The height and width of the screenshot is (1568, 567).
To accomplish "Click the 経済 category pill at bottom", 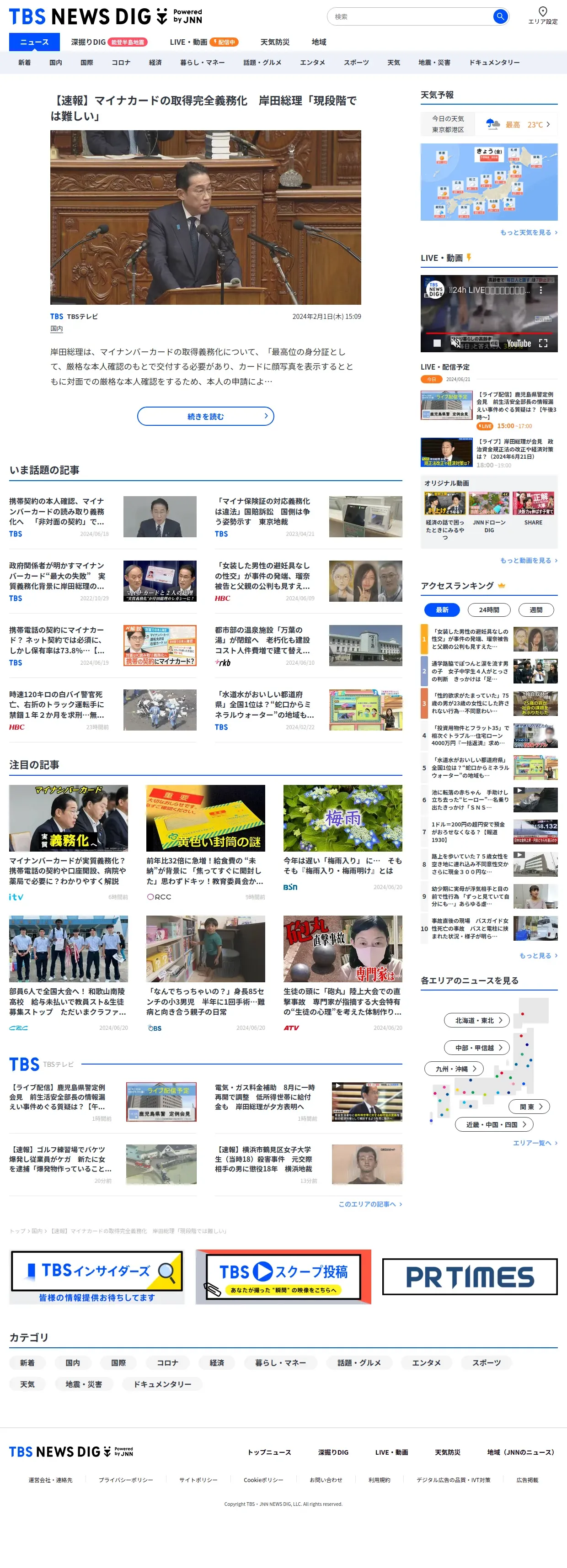I will pyautogui.click(x=217, y=1363).
